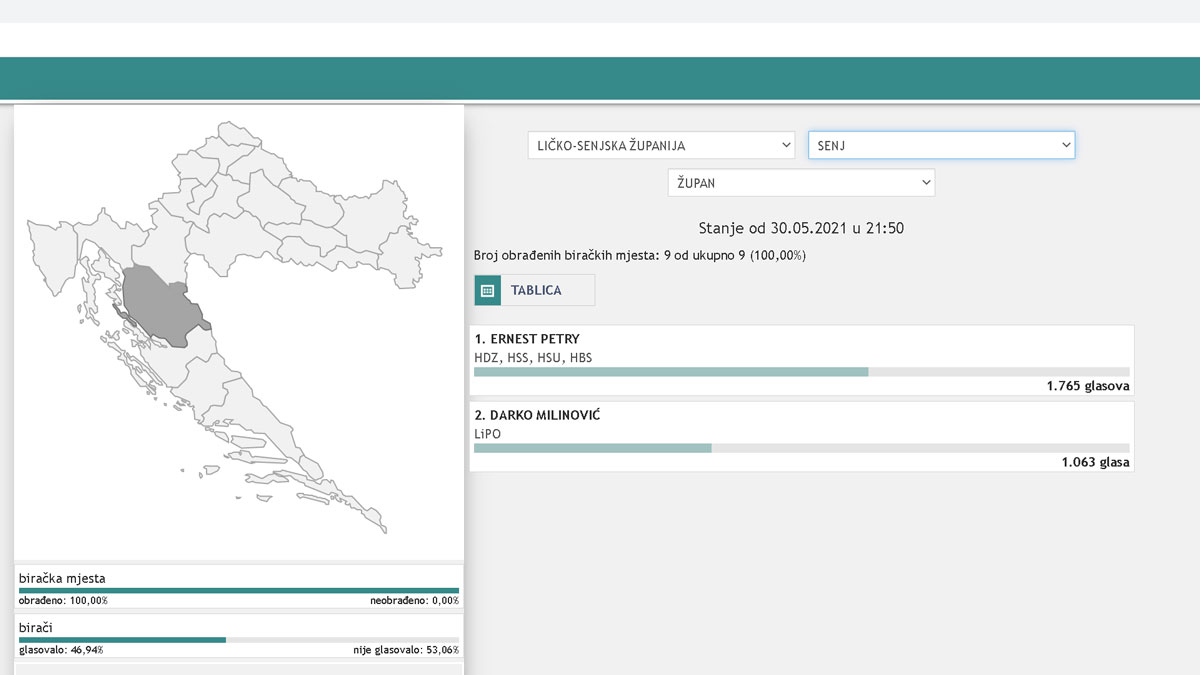This screenshot has width=1200, height=675.
Task: Click Ernest Petry's vote share bar
Action: 671,372
